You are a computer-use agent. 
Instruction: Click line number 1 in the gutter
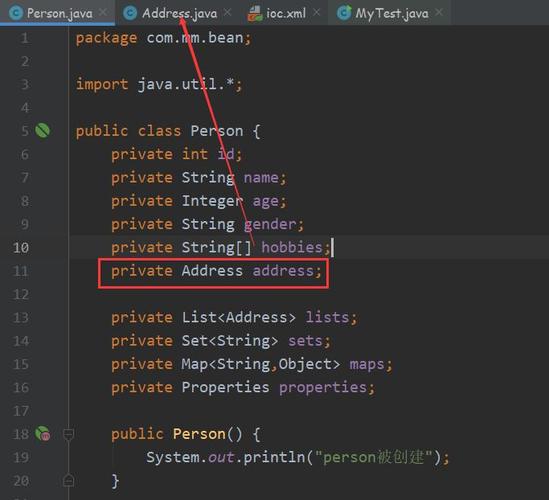pos(25,38)
